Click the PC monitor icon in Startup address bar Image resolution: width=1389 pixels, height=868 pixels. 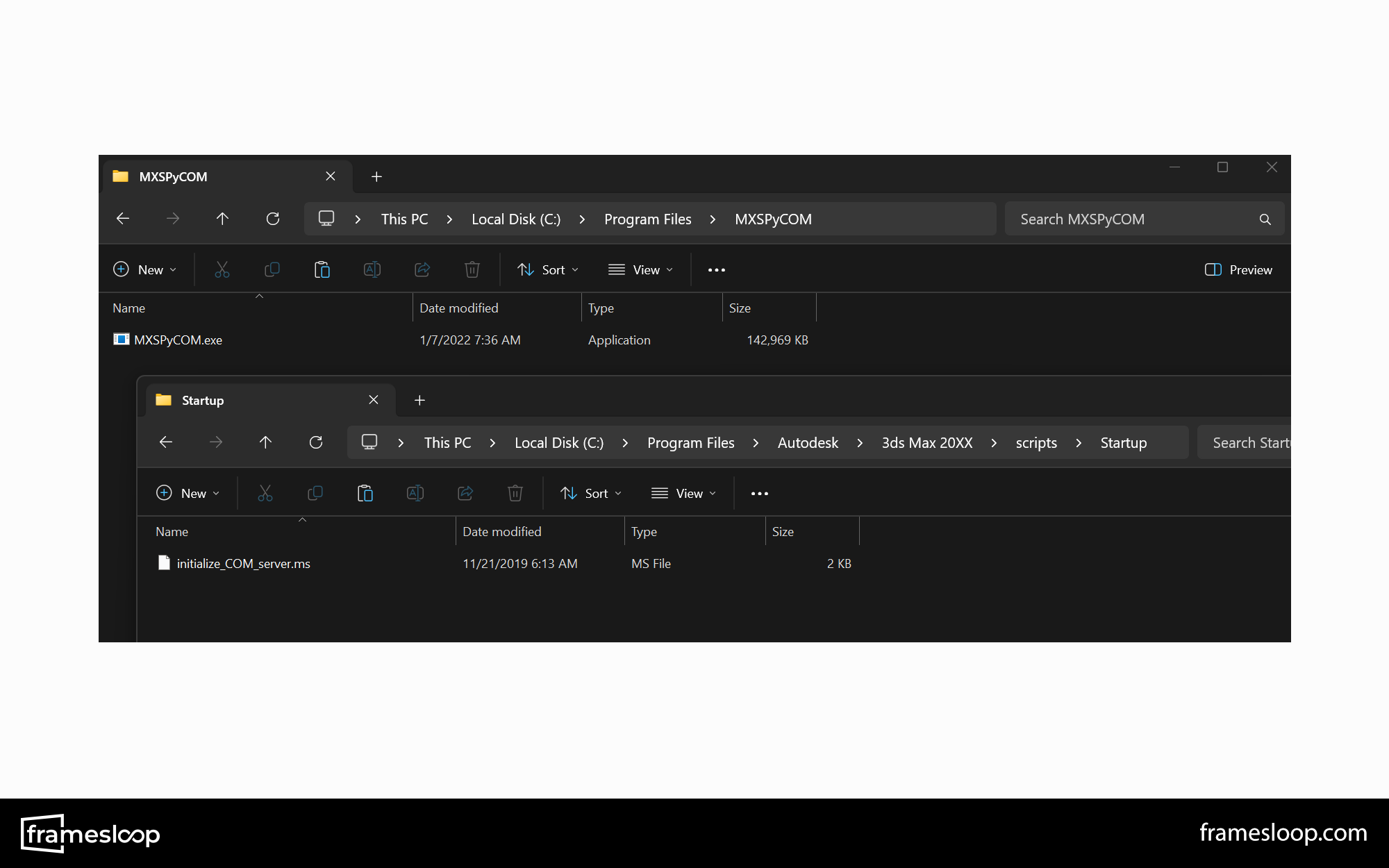click(x=369, y=442)
